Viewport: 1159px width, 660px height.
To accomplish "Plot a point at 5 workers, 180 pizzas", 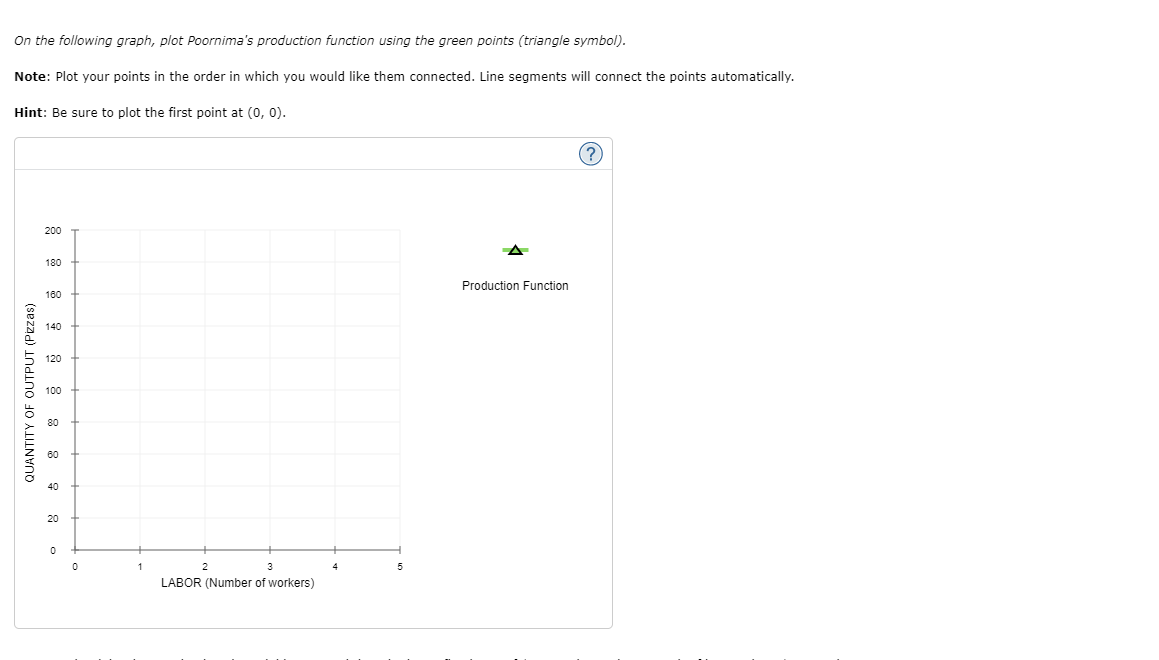I will tap(400, 261).
